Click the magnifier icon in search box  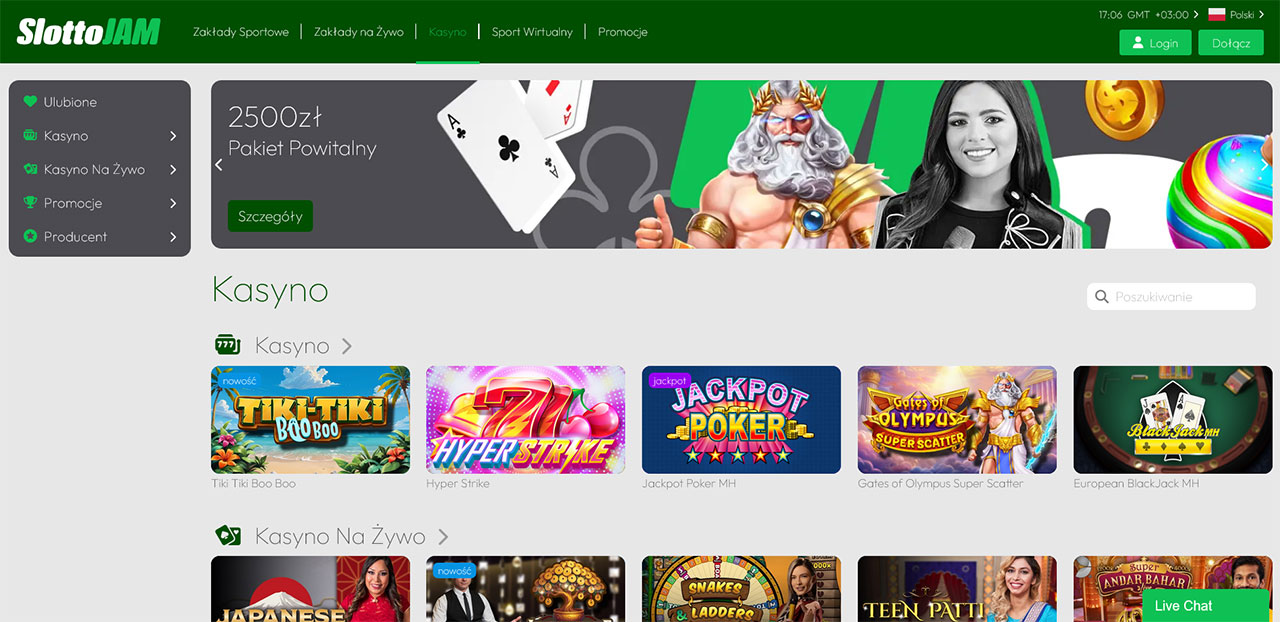tap(1102, 297)
